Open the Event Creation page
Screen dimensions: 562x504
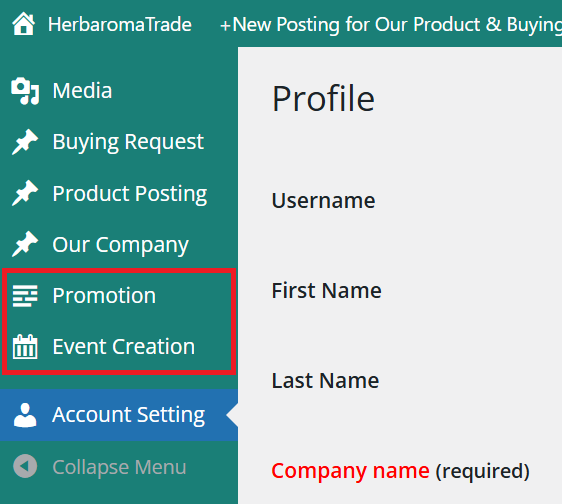tap(124, 347)
